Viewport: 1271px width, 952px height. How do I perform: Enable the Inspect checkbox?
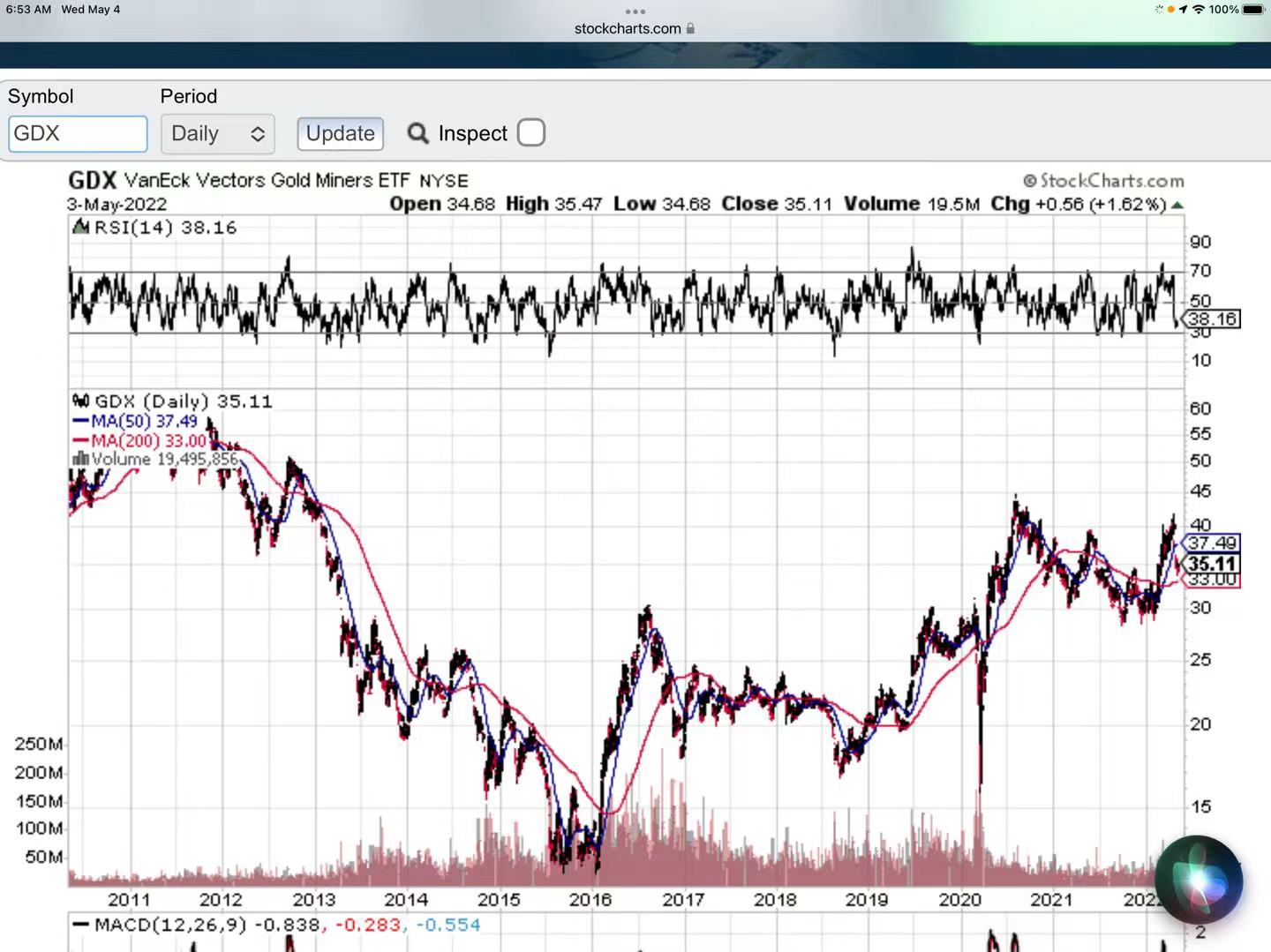click(x=531, y=133)
